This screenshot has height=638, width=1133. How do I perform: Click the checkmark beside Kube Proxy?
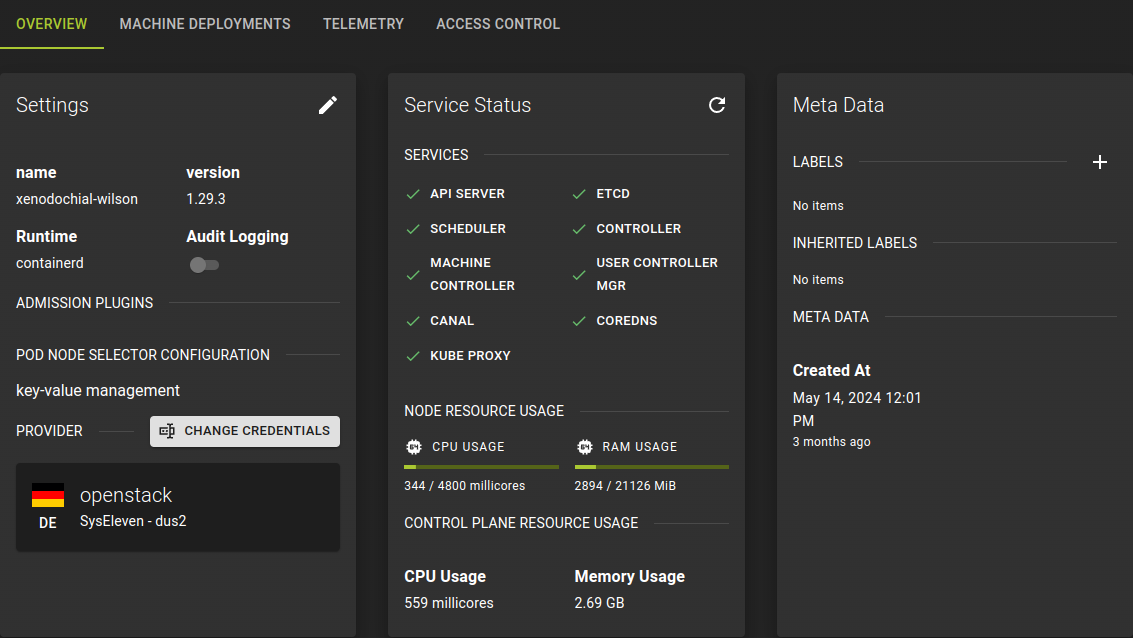412,355
